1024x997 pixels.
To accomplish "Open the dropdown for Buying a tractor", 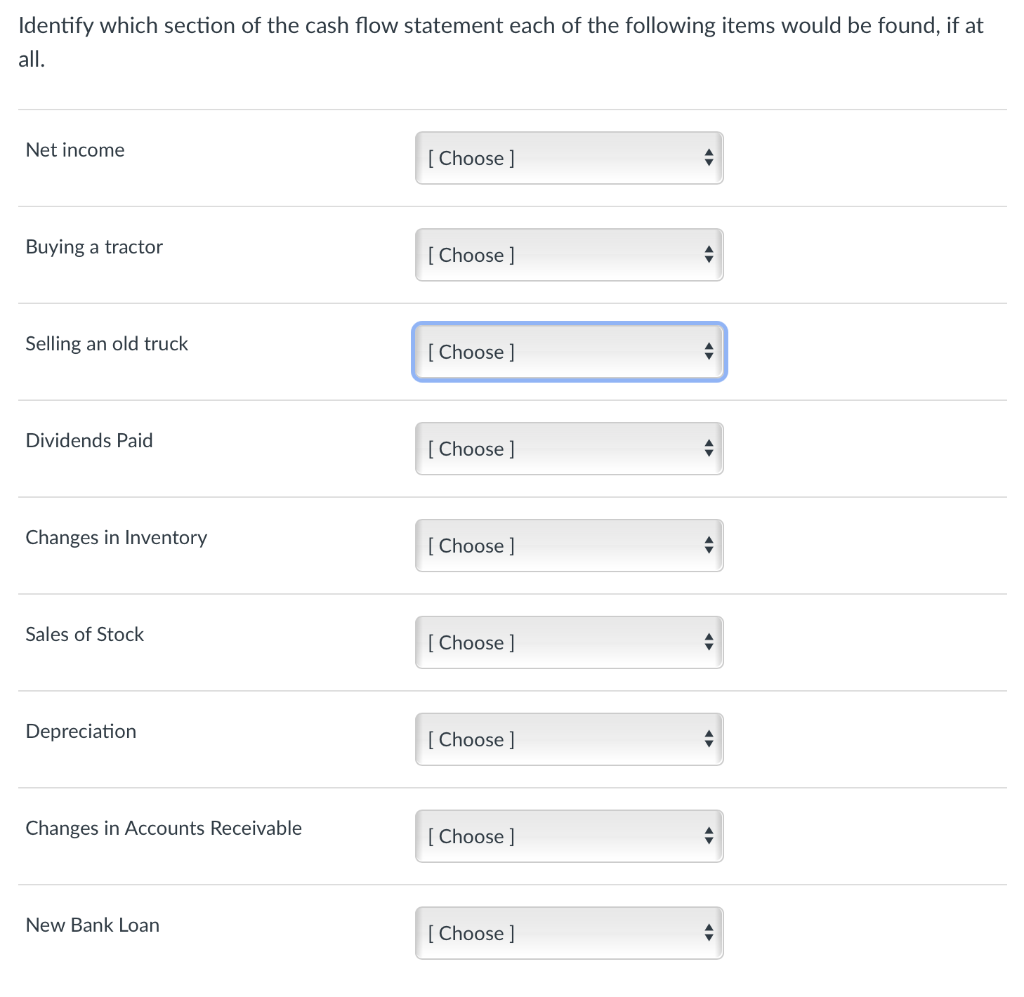I will point(568,254).
